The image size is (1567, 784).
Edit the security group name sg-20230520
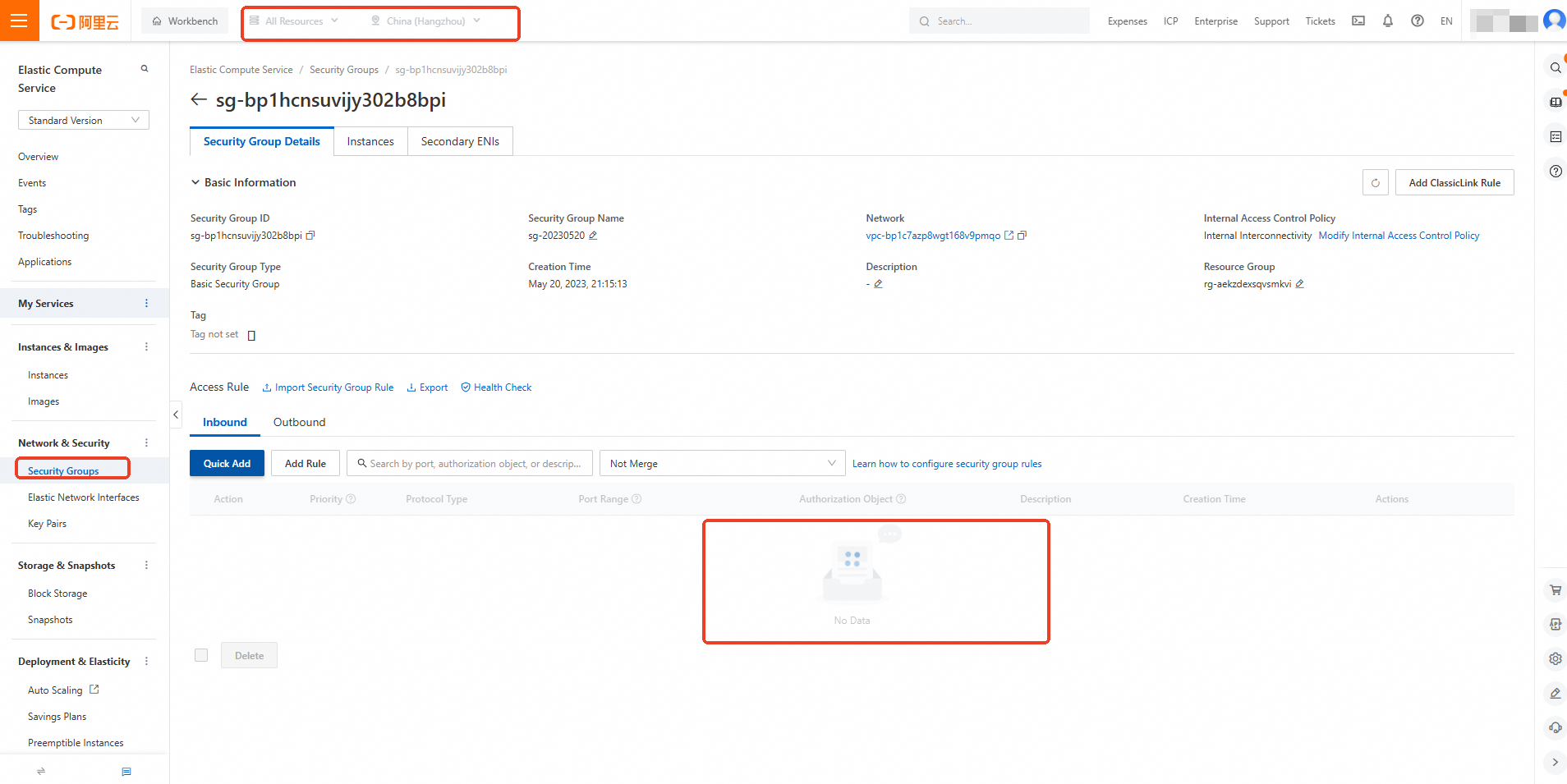593,236
